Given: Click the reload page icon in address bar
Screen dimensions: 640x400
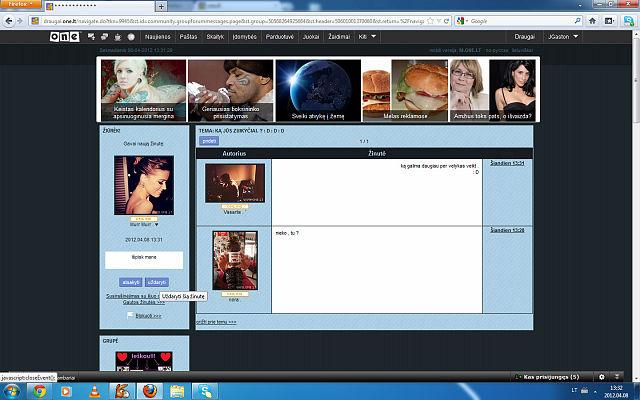Looking at the screenshot, I should point(447,21).
